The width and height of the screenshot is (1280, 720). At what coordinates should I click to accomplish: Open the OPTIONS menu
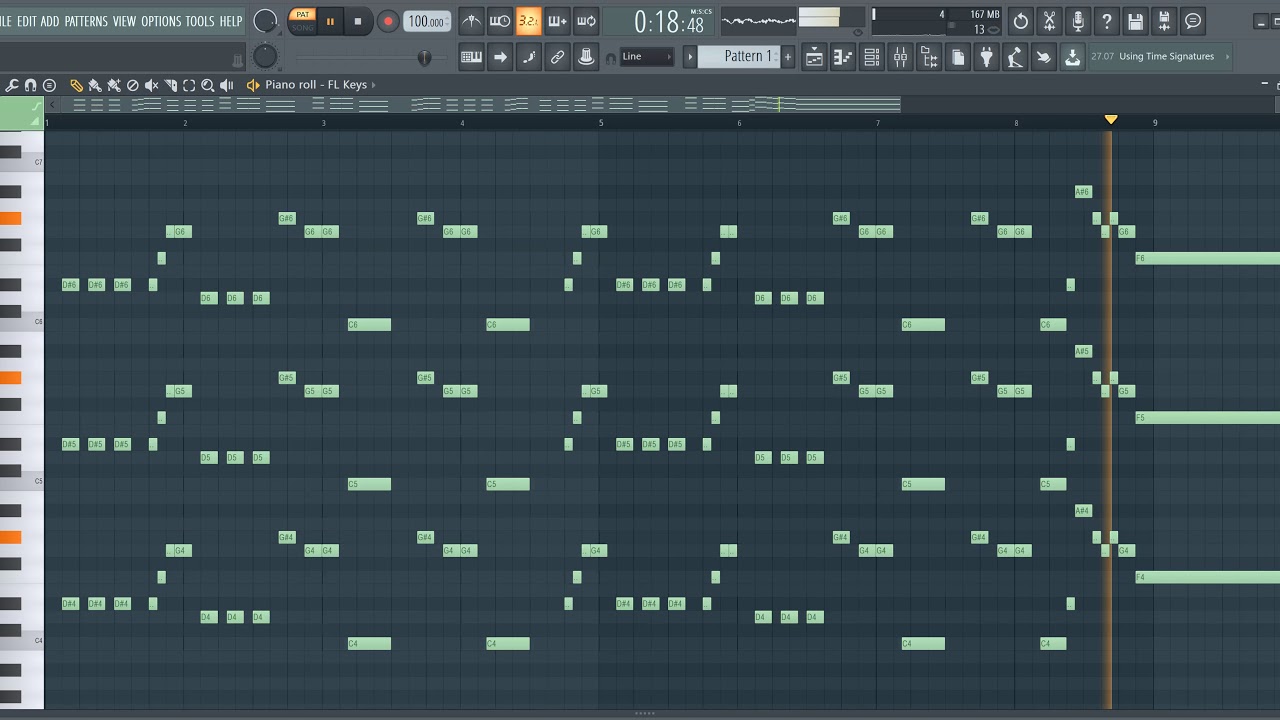161,21
